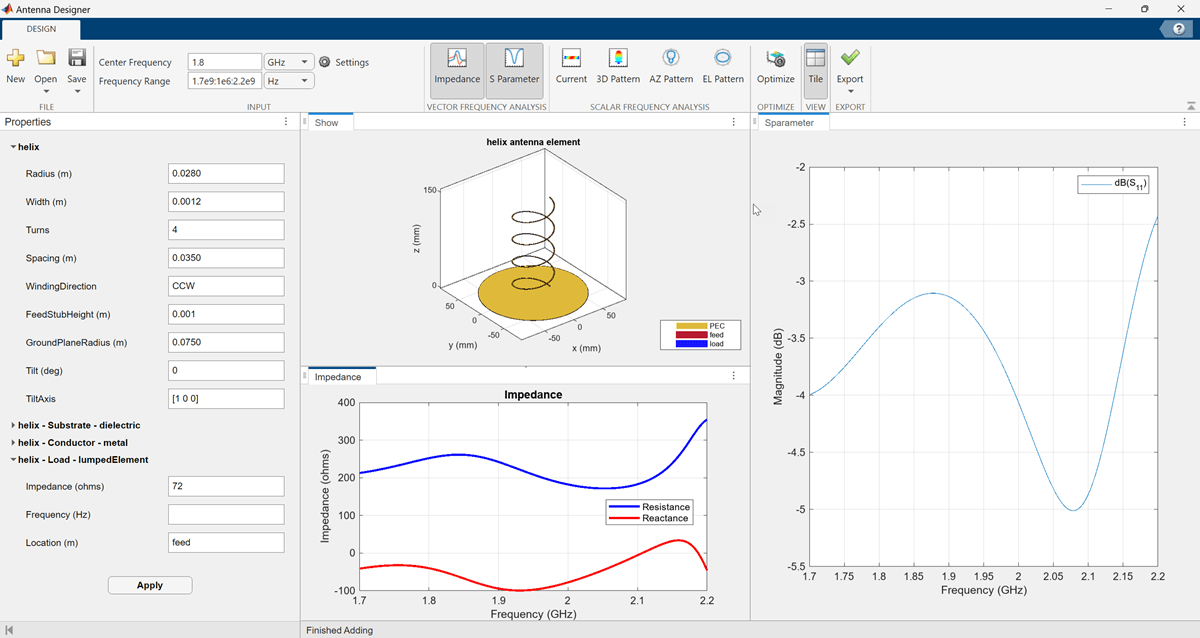This screenshot has height=638, width=1200.
Task: Run the Current analysis
Action: click(x=571, y=66)
